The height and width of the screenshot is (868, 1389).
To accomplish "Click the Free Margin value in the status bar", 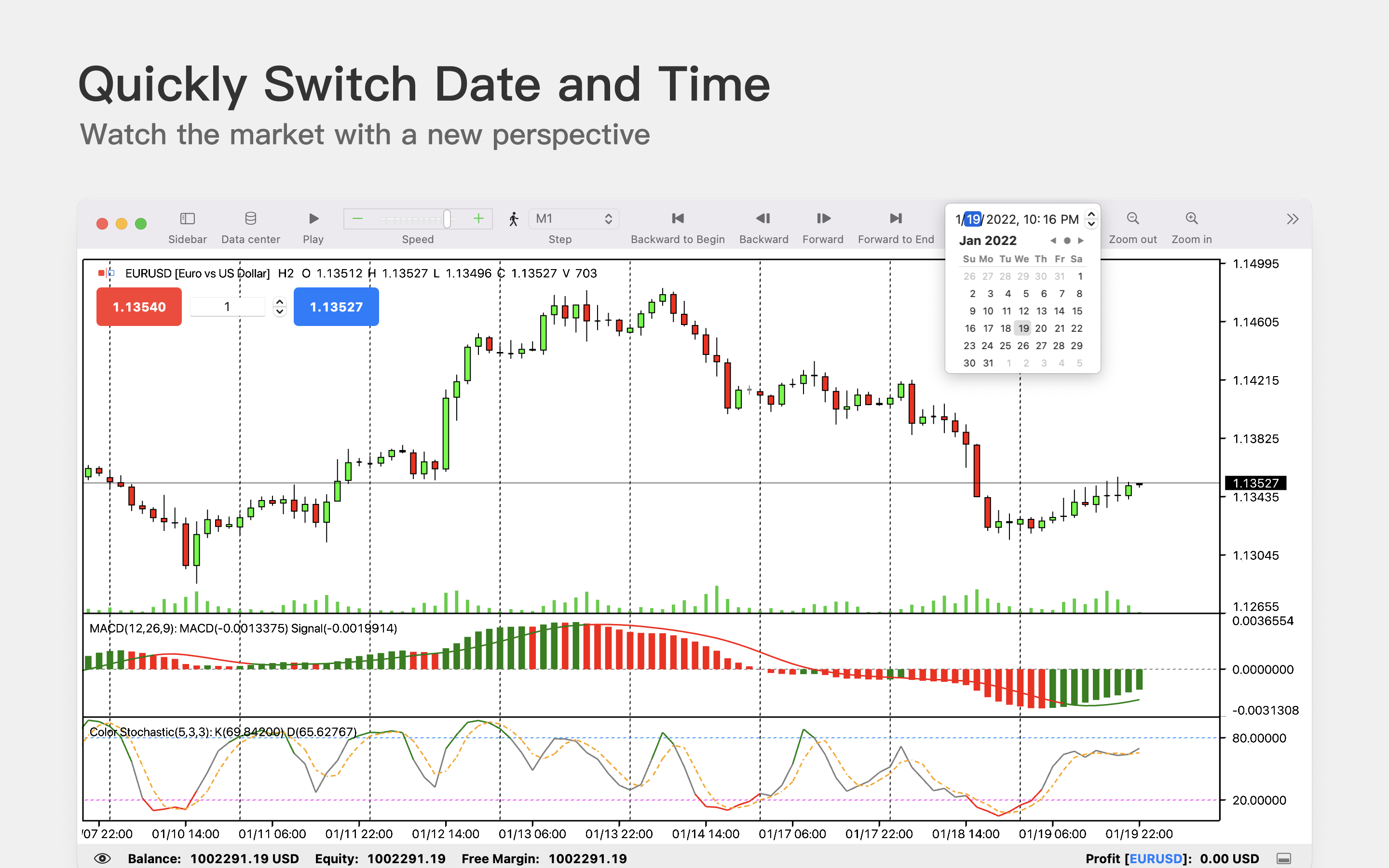I will 588,858.
